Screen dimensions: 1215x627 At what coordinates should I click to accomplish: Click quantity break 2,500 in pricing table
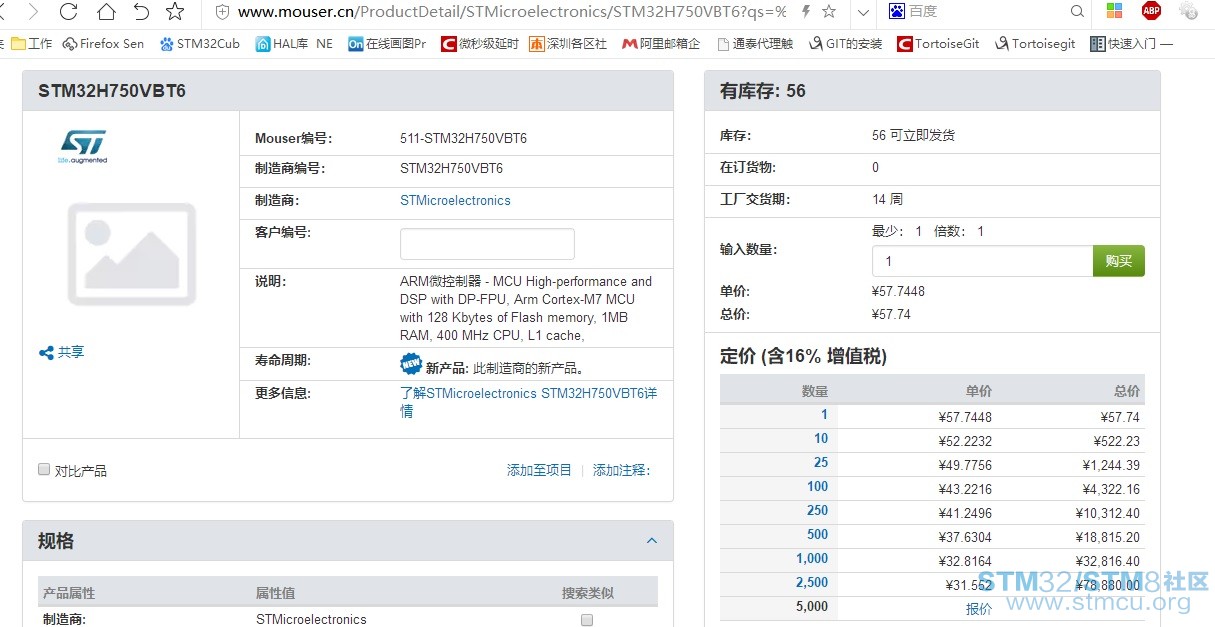point(812,582)
